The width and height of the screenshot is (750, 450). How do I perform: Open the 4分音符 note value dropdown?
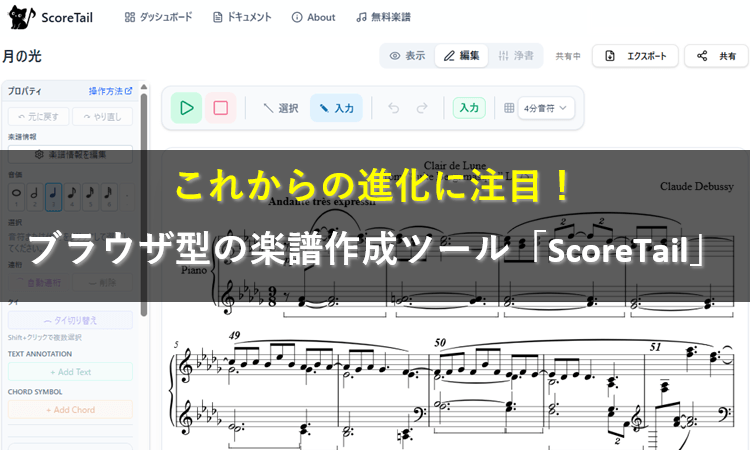click(x=547, y=108)
